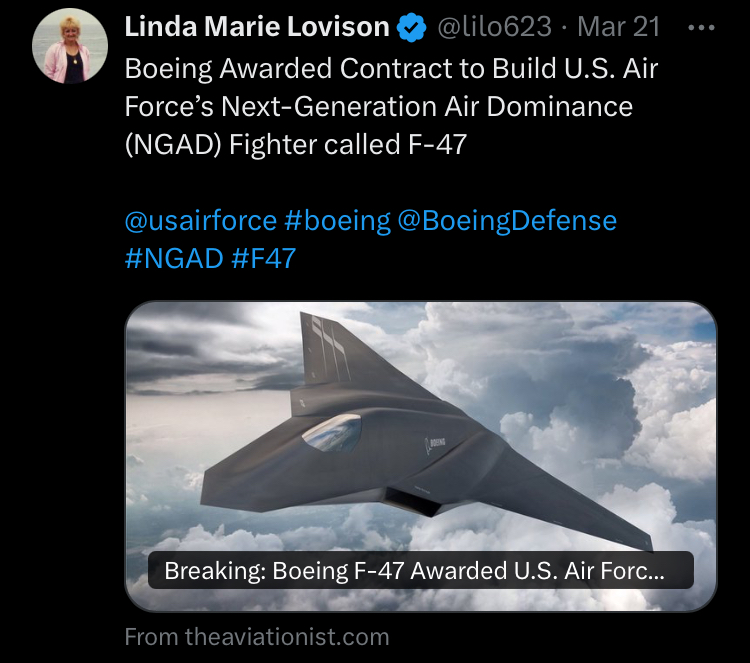Open the #boeing hashtag
The image size is (750, 663).
(337, 220)
